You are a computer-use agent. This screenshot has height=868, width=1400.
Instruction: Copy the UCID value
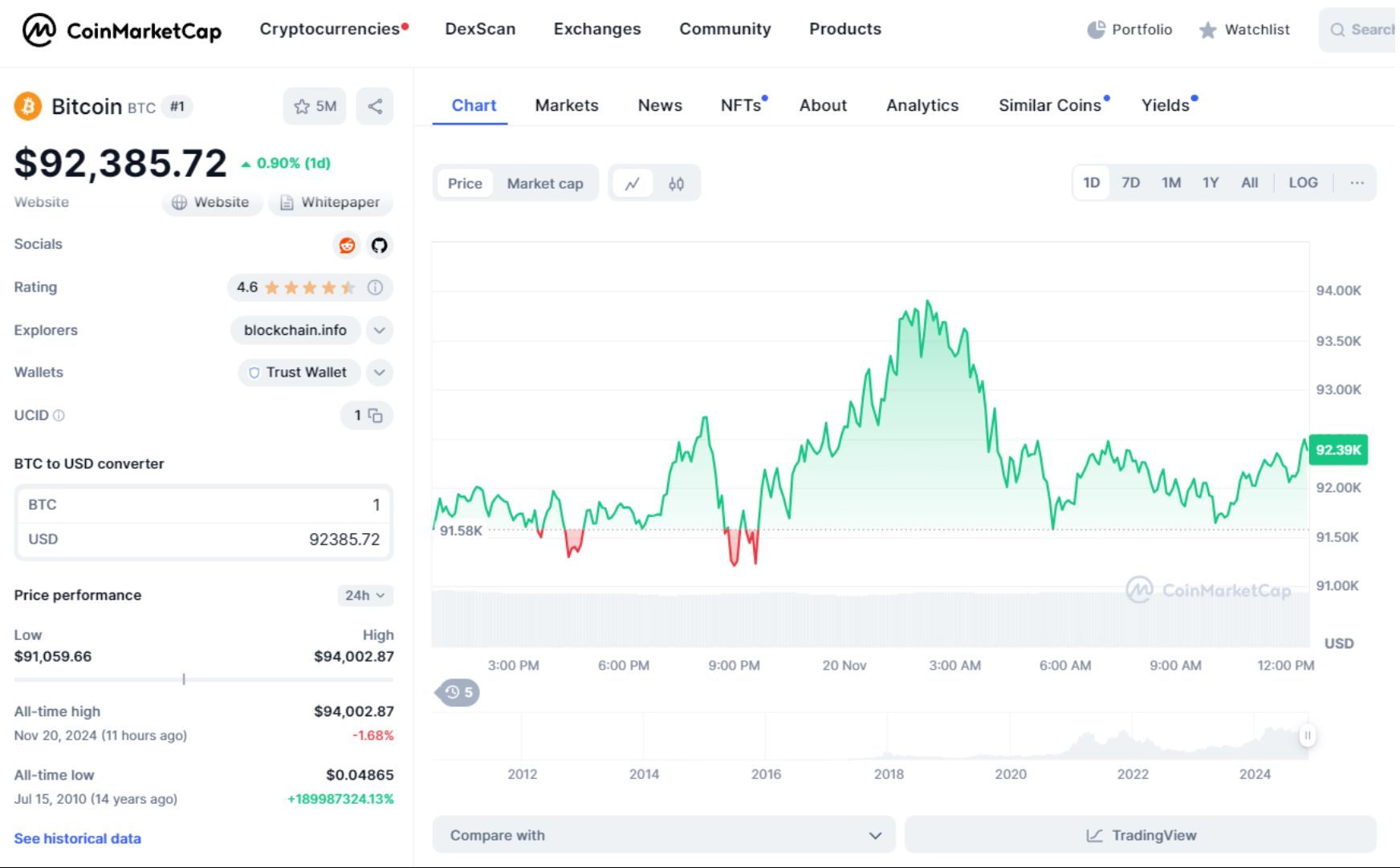(377, 416)
